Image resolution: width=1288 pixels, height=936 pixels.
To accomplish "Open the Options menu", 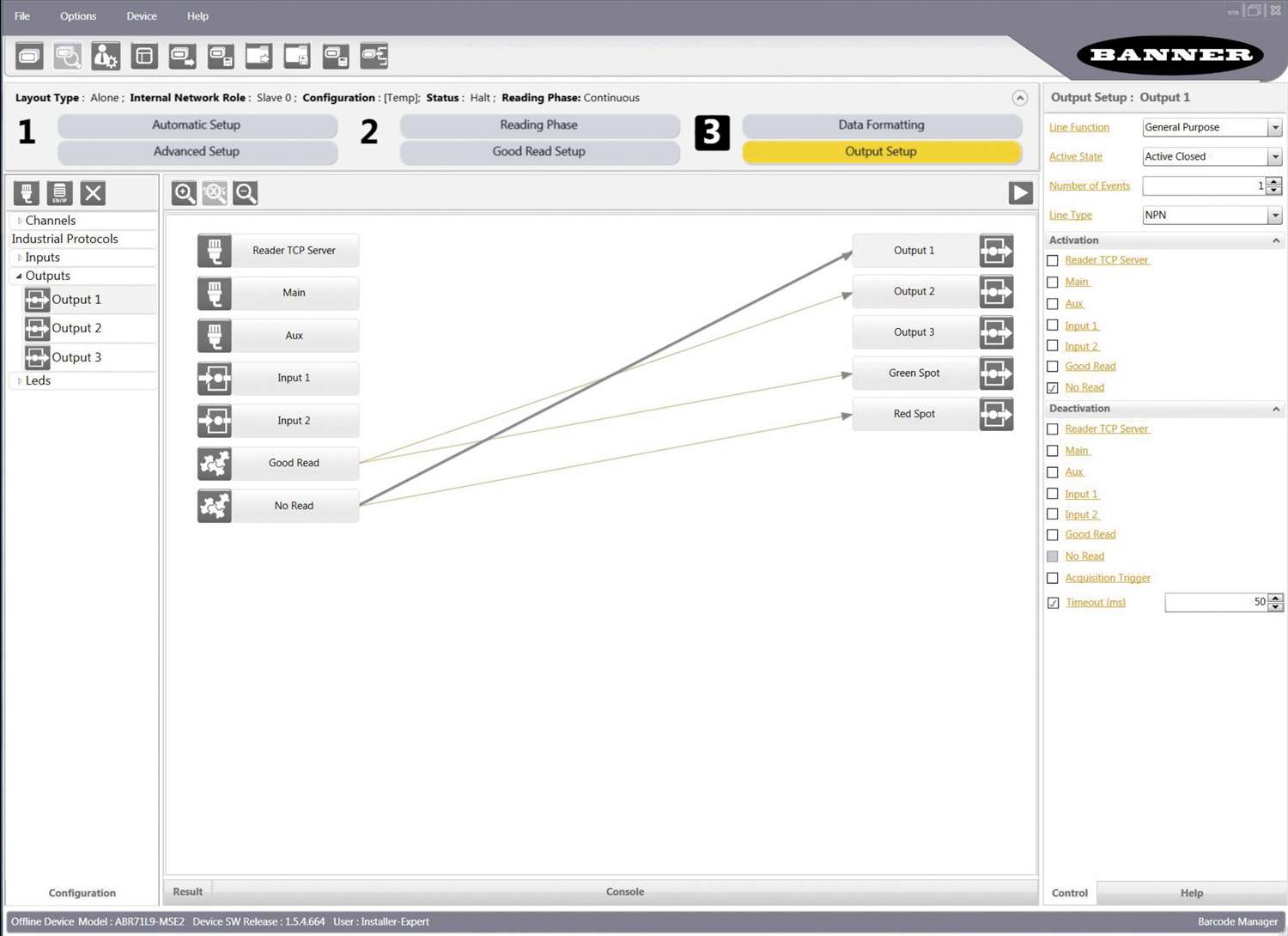I will (x=77, y=15).
